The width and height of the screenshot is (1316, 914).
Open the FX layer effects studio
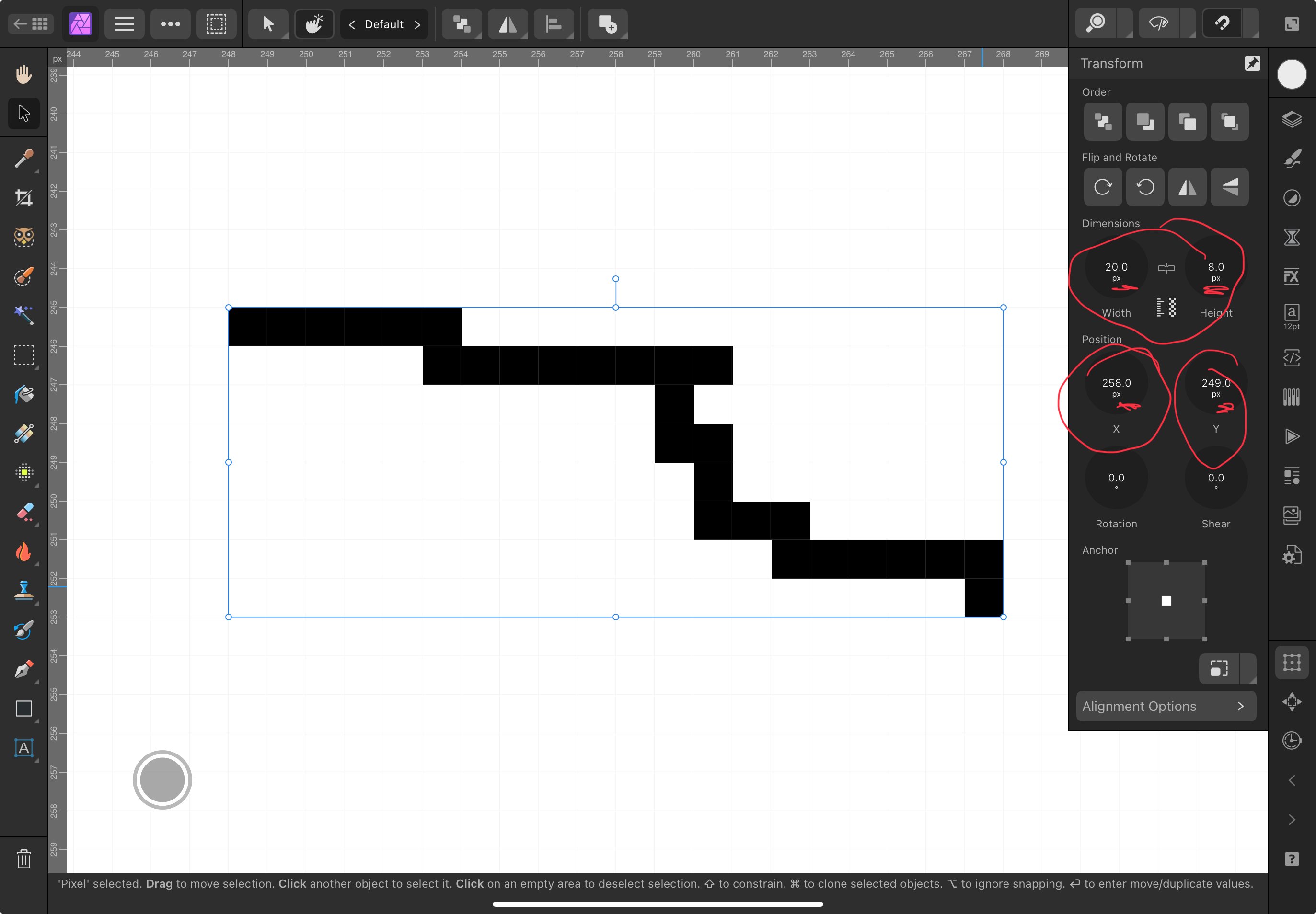(x=1292, y=276)
